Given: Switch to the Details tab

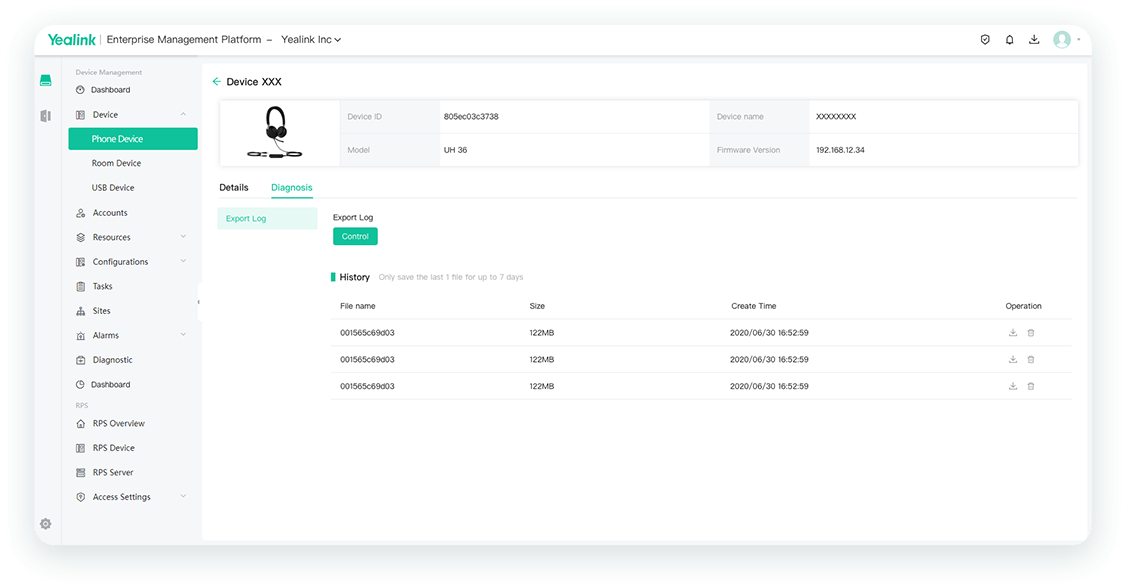Looking at the screenshot, I should [234, 188].
